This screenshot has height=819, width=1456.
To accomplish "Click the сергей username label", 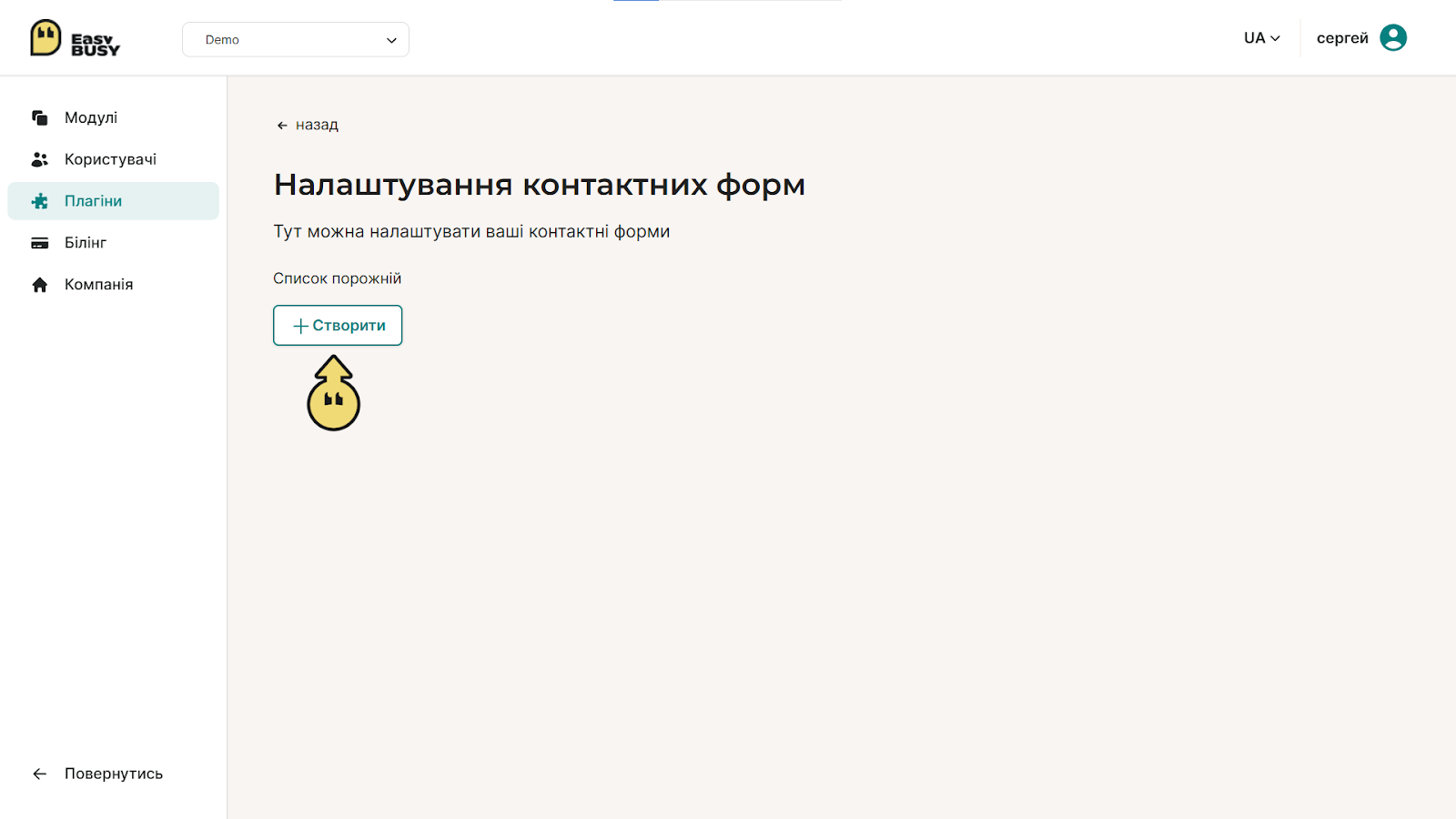I will [1342, 38].
